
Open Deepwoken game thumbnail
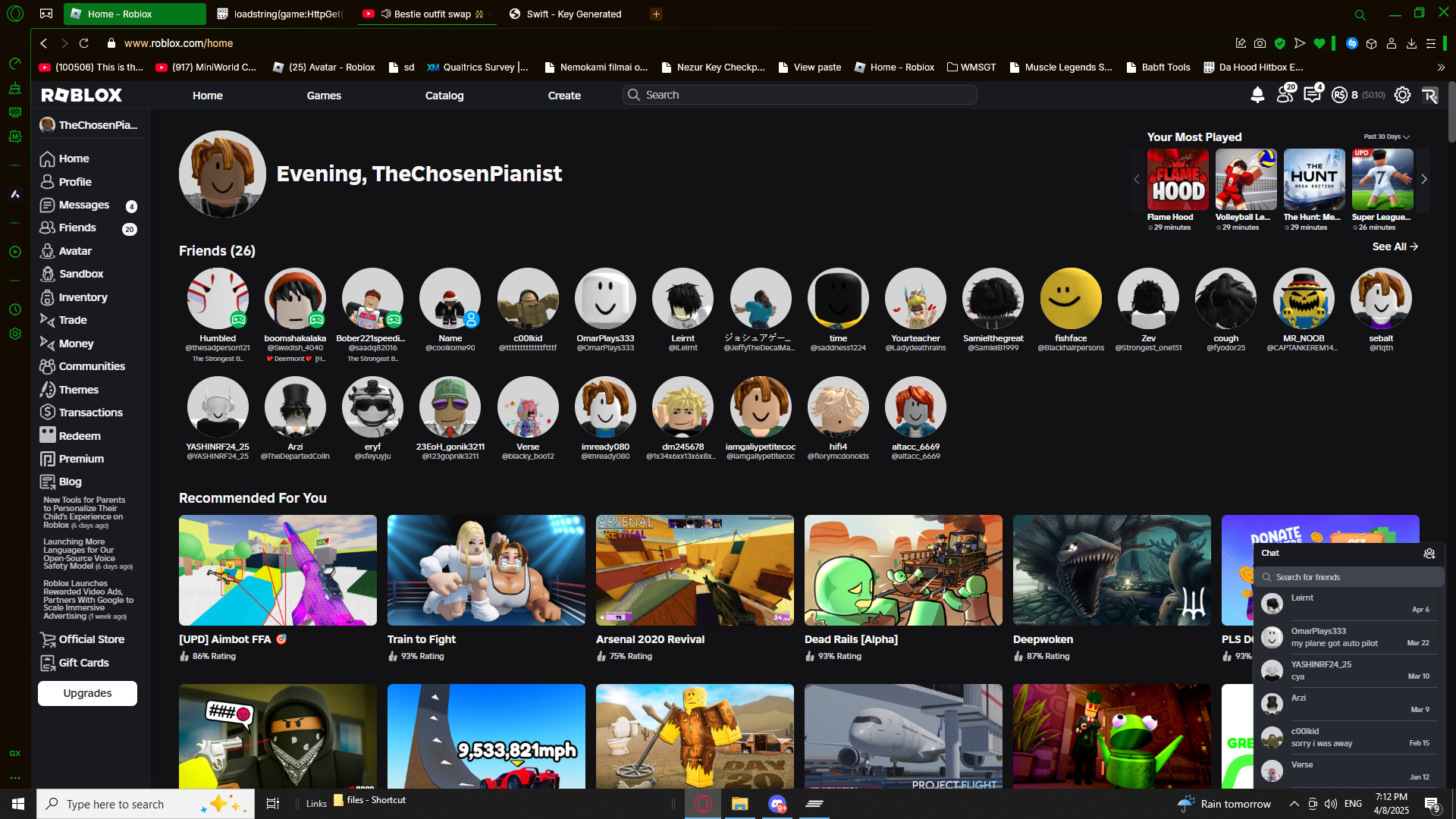point(1112,570)
